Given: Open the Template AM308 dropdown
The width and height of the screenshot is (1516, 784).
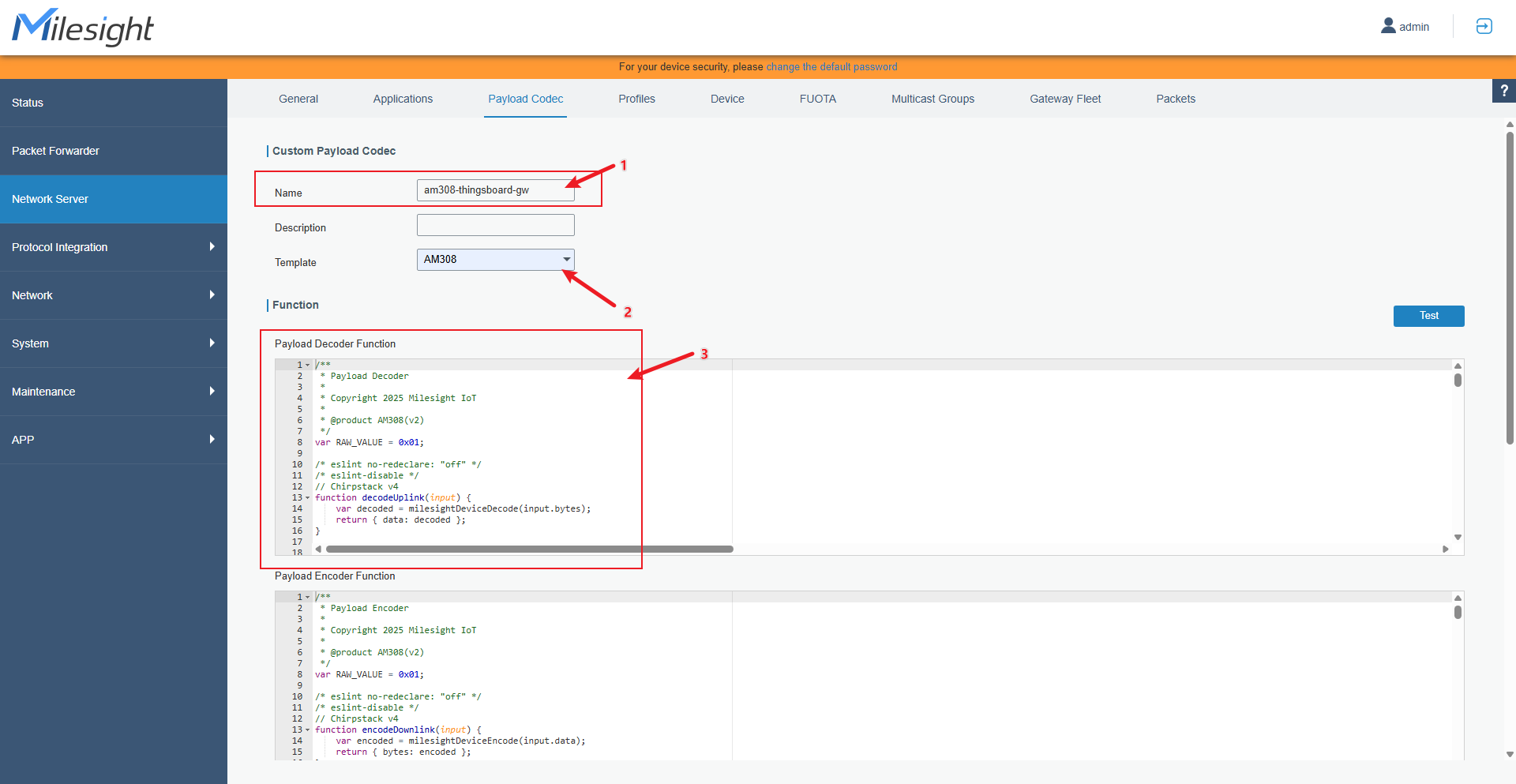Looking at the screenshot, I should coord(495,260).
